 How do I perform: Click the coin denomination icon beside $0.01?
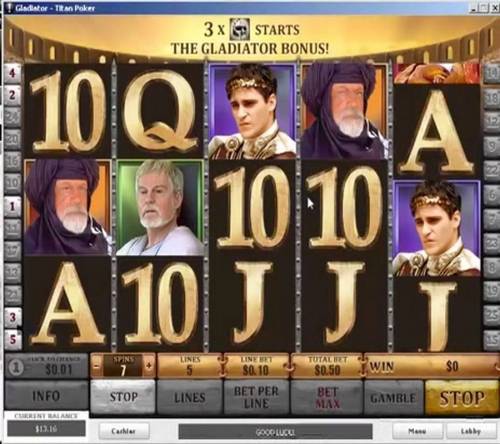[16, 368]
